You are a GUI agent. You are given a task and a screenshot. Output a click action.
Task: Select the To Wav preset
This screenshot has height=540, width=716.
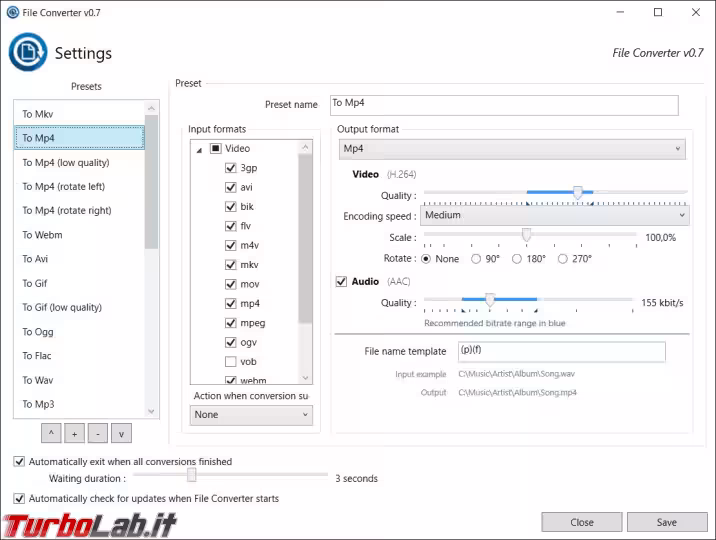(79, 380)
